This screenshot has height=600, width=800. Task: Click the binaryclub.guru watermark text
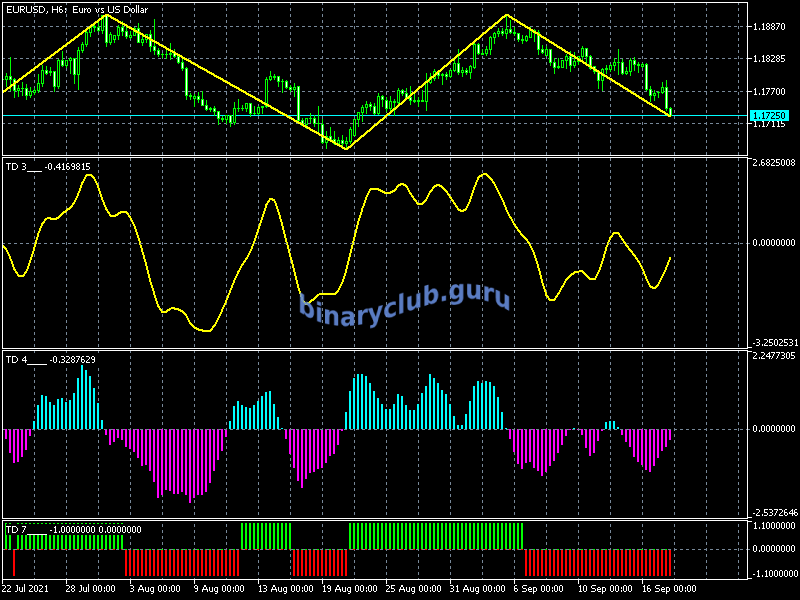[x=405, y=301]
